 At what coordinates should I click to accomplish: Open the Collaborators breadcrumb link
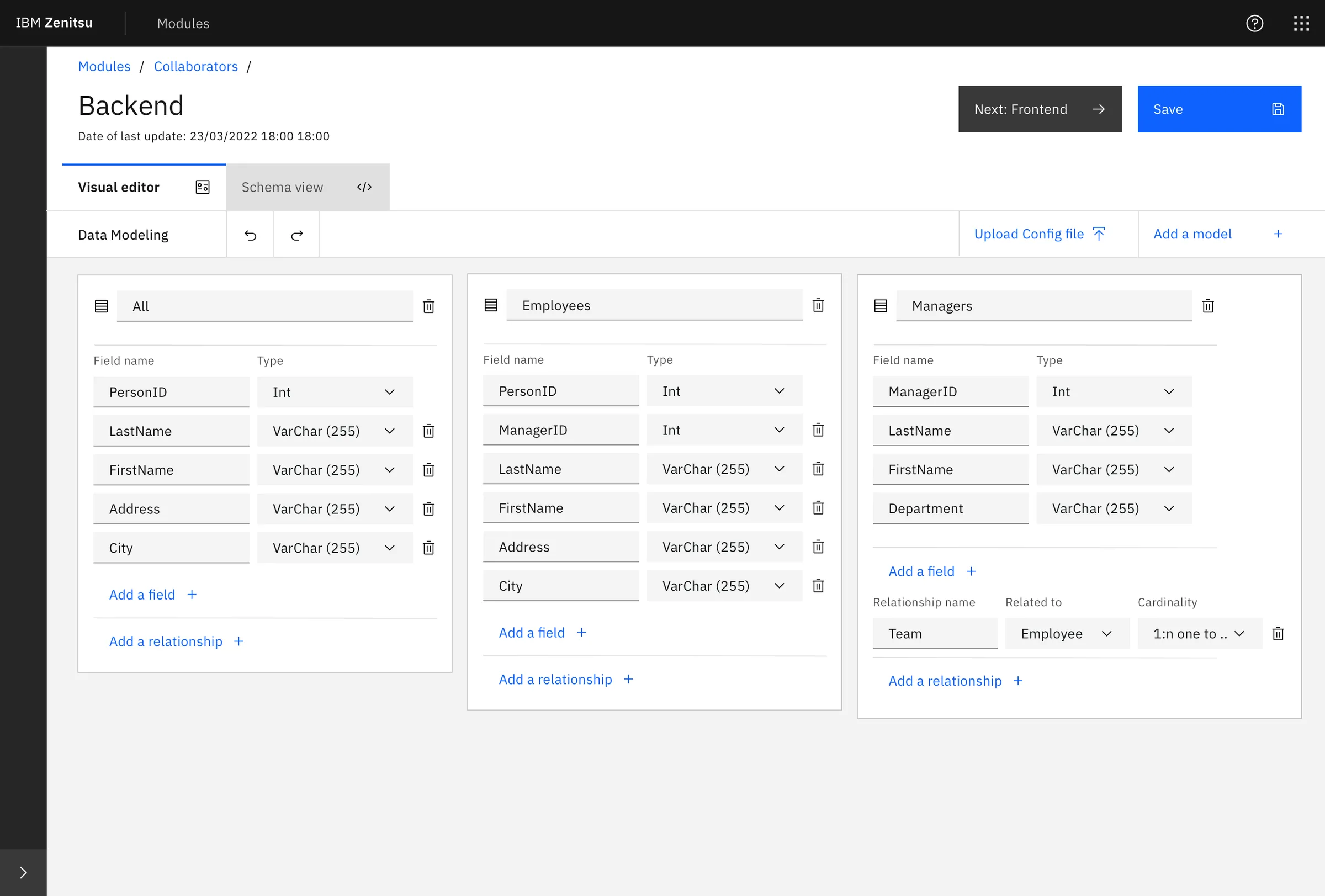195,66
